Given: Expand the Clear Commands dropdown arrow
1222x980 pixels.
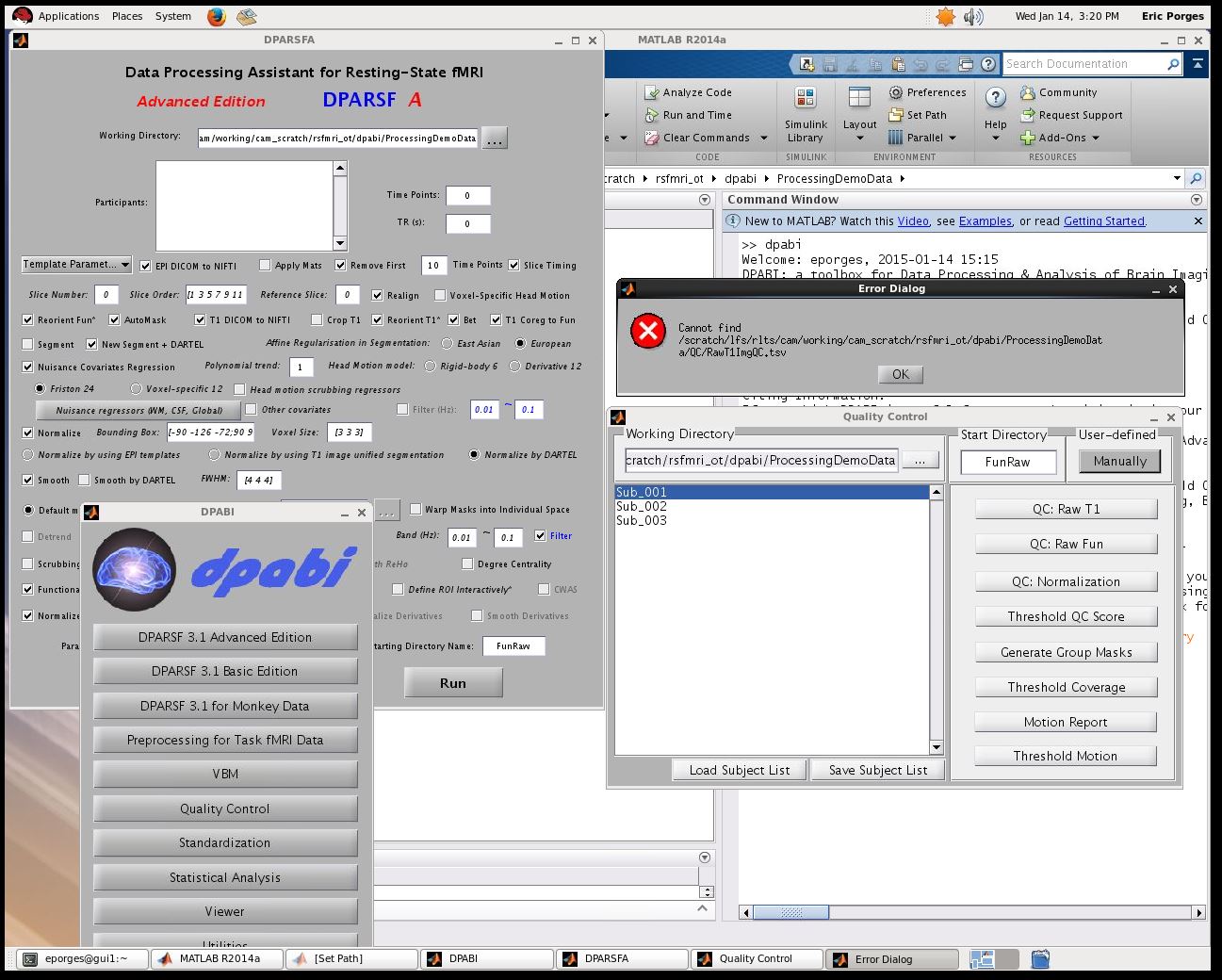Looking at the screenshot, I should point(763,138).
